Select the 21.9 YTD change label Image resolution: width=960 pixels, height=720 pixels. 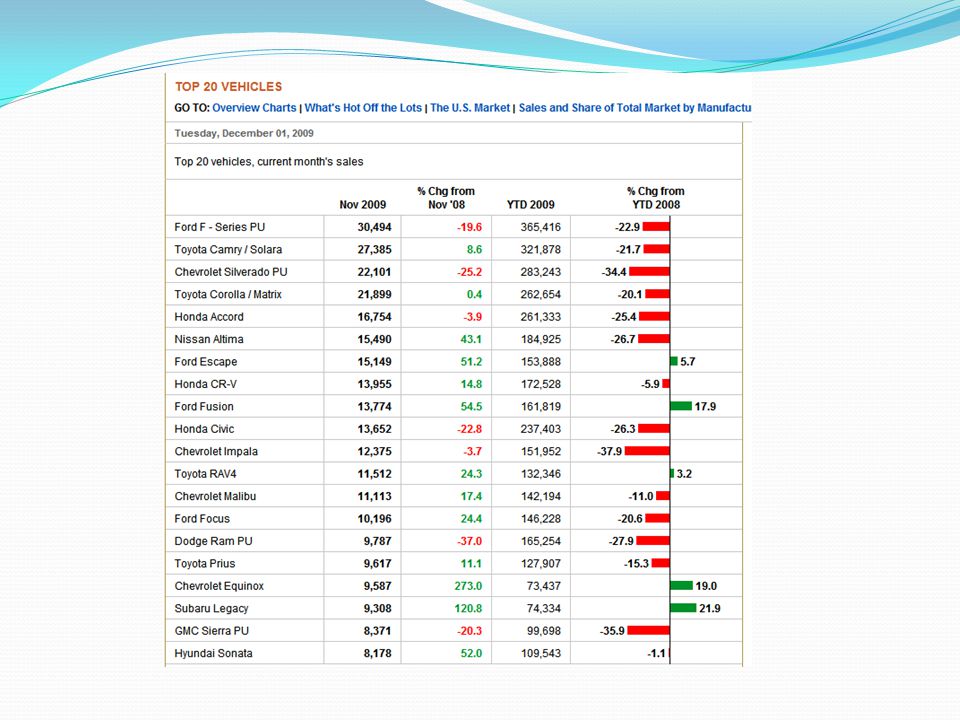[x=710, y=609]
